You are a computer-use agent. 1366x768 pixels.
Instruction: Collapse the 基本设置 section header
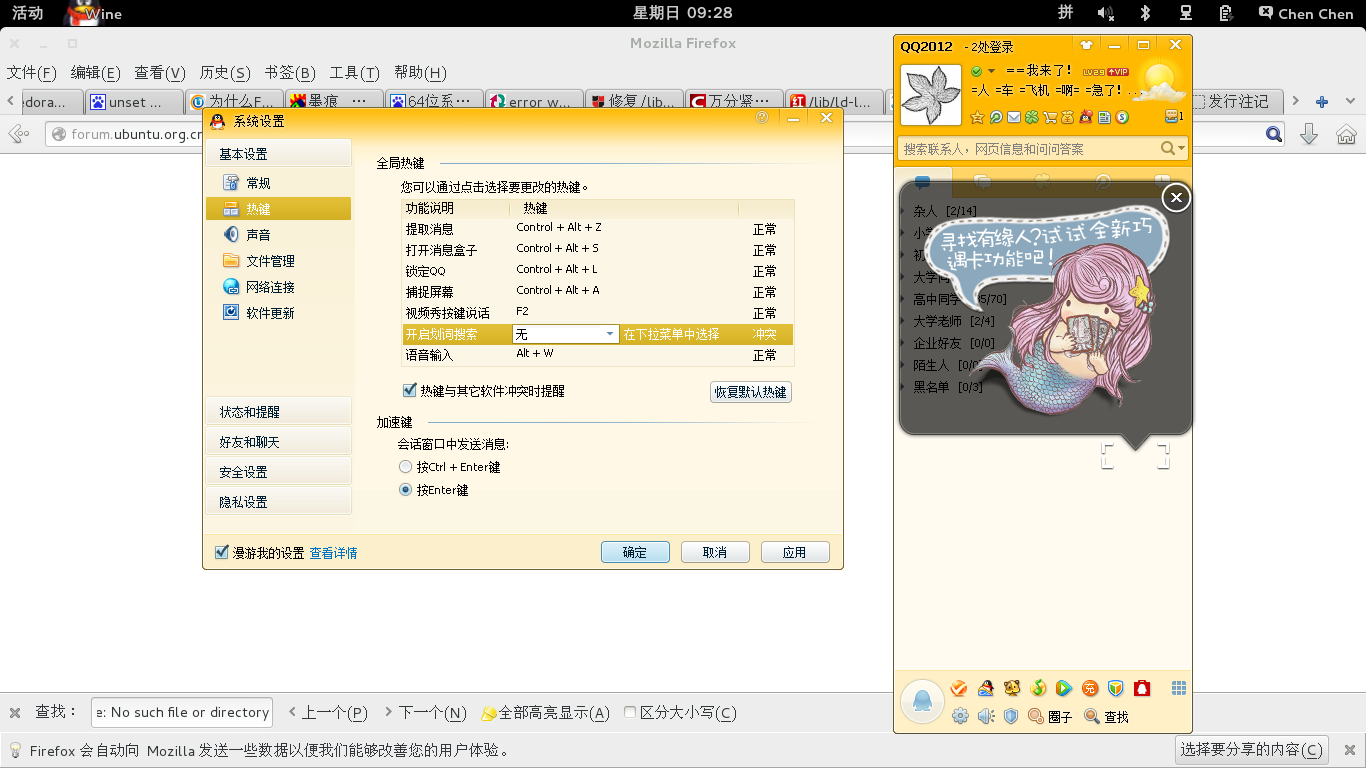(x=278, y=153)
